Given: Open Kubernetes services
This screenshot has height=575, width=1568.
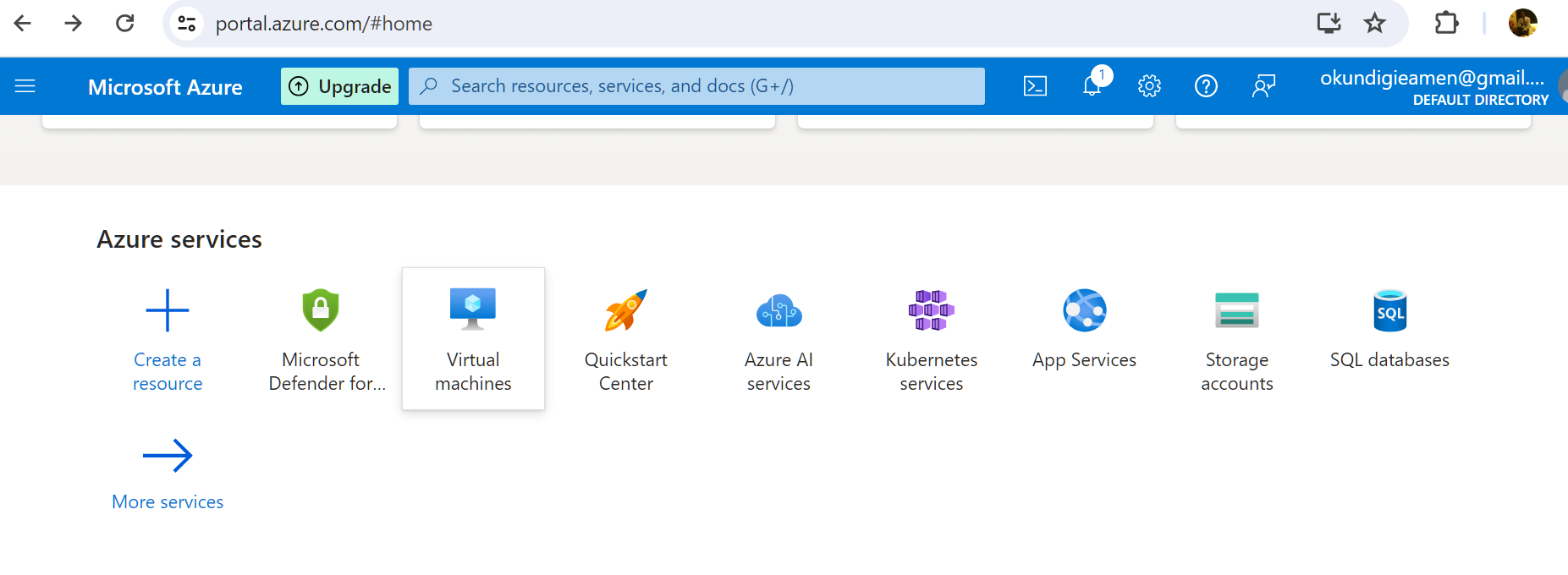Looking at the screenshot, I should point(931,338).
